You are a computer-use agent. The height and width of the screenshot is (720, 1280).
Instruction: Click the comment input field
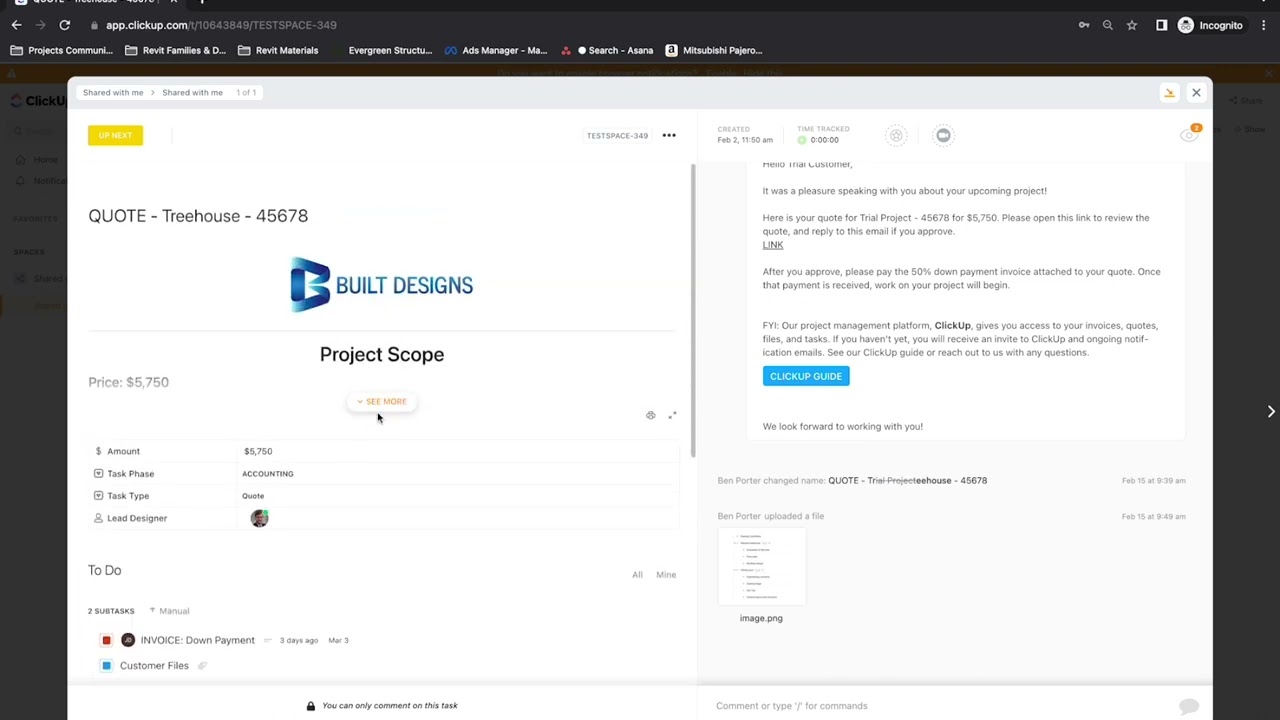coord(940,706)
